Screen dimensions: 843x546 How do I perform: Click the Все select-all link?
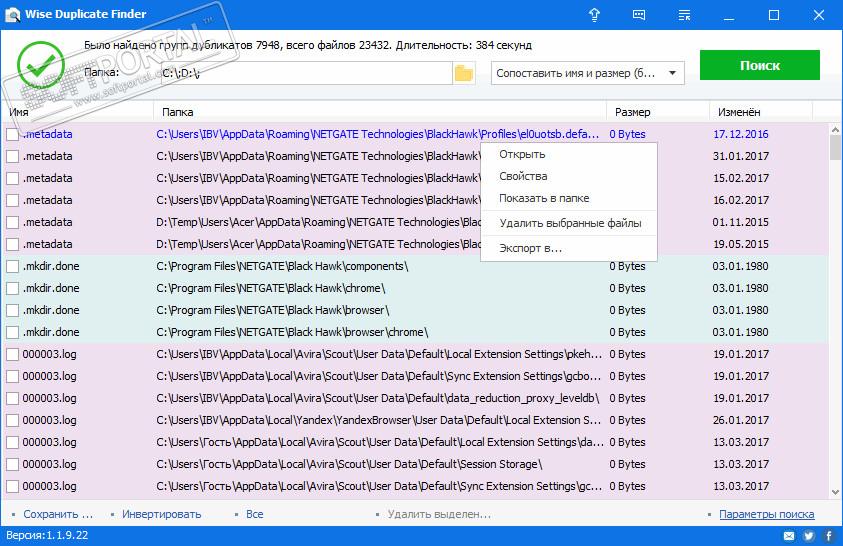pos(254,514)
